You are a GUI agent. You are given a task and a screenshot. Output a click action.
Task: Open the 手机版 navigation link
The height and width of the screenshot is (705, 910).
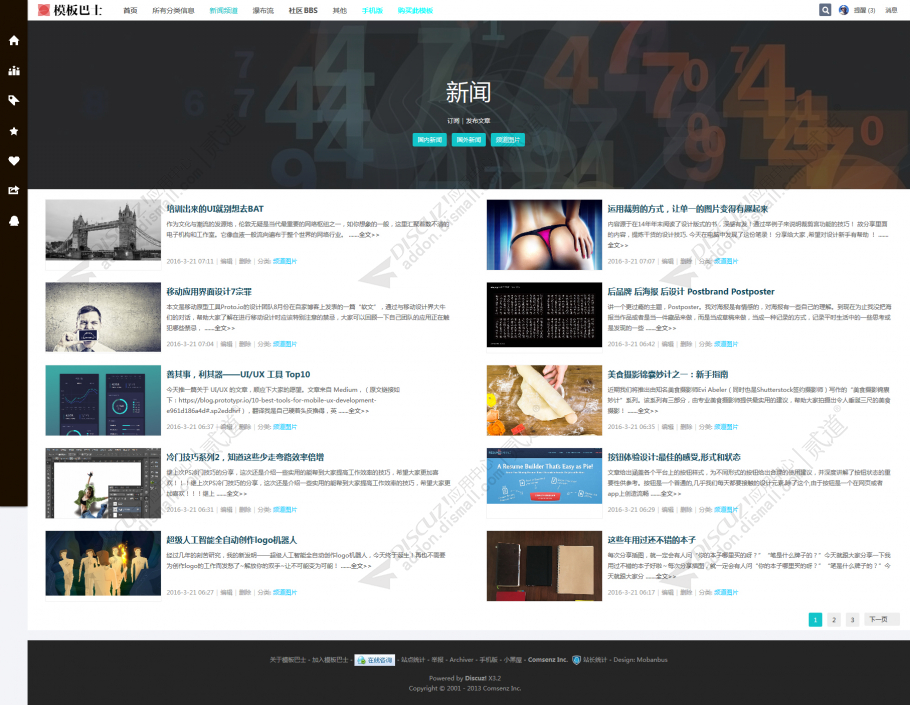pos(372,10)
